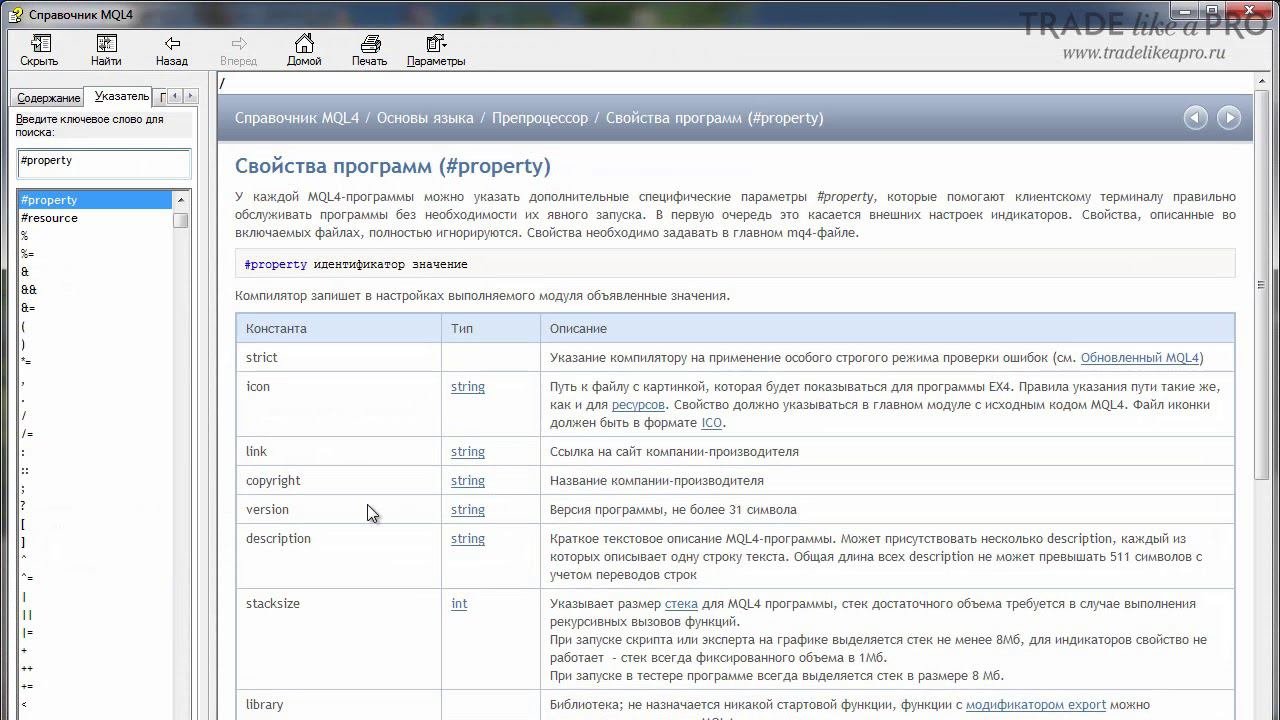The image size is (1280, 720).
Task: Follow the стека link
Action: coord(681,604)
